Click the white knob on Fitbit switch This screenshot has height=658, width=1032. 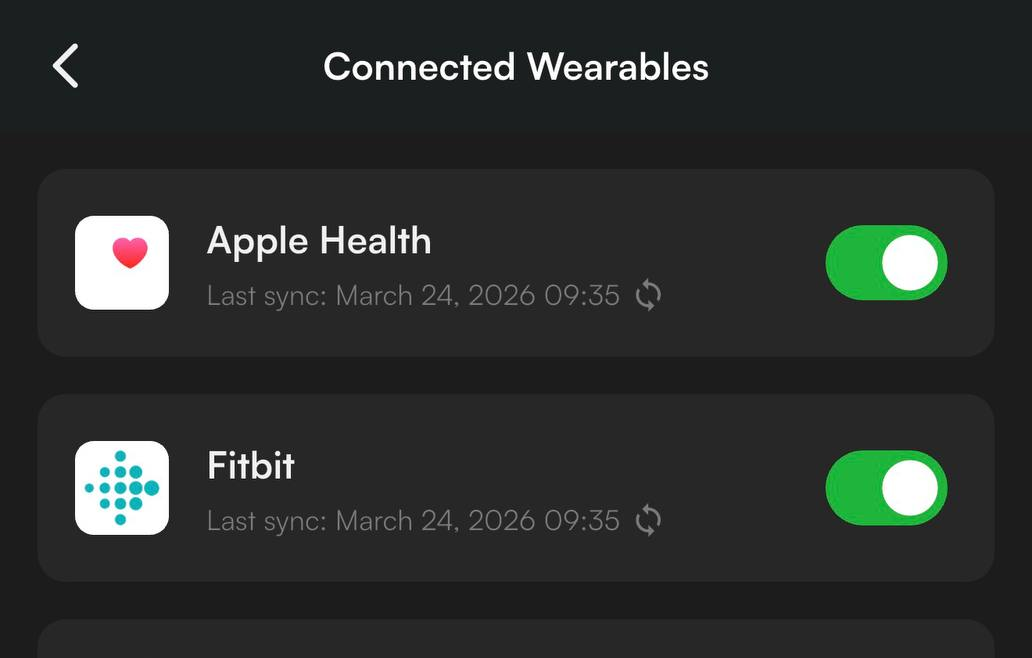910,488
